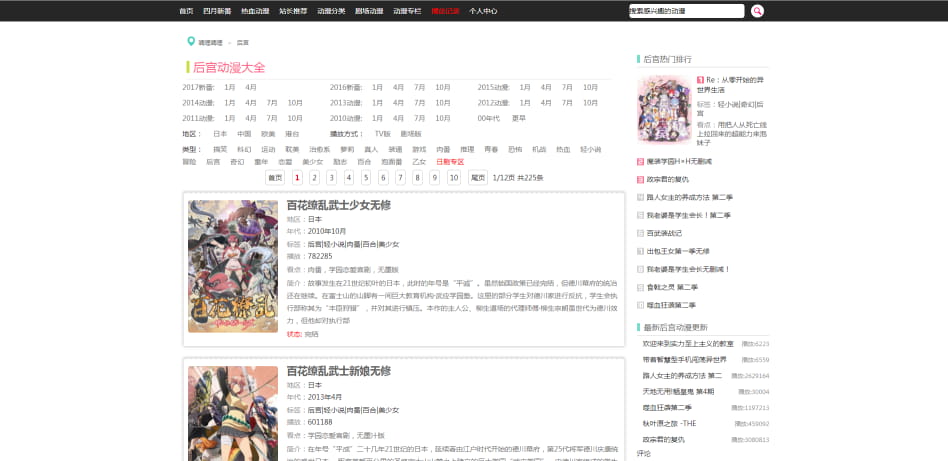Open the red 播放记录 navigation item
The image size is (948, 461).
point(446,11)
